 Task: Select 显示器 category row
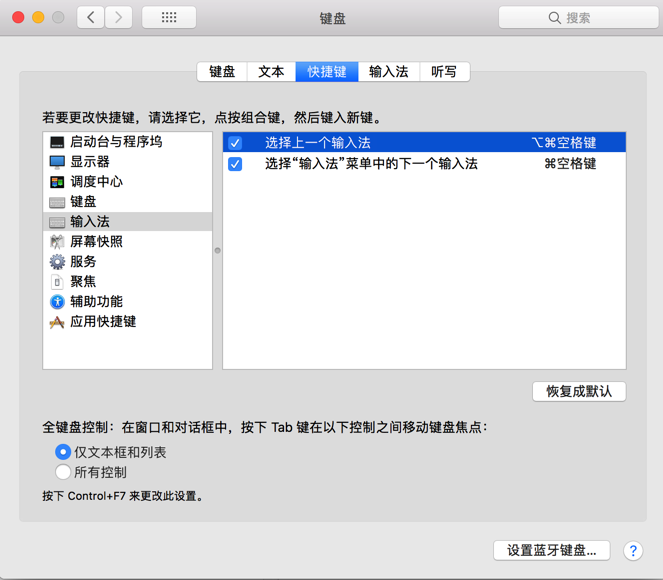[x=127, y=162]
